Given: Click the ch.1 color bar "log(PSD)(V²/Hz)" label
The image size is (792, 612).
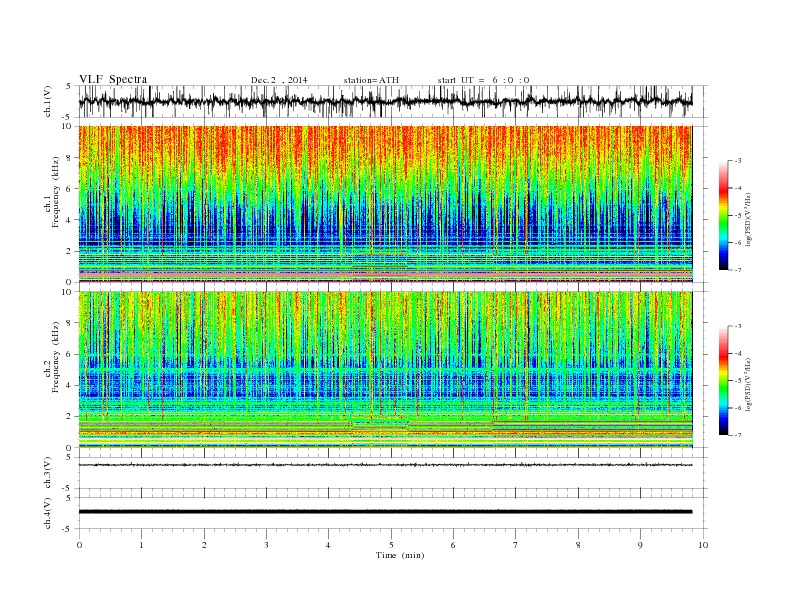Looking at the screenshot, I should pyautogui.click(x=749, y=220).
